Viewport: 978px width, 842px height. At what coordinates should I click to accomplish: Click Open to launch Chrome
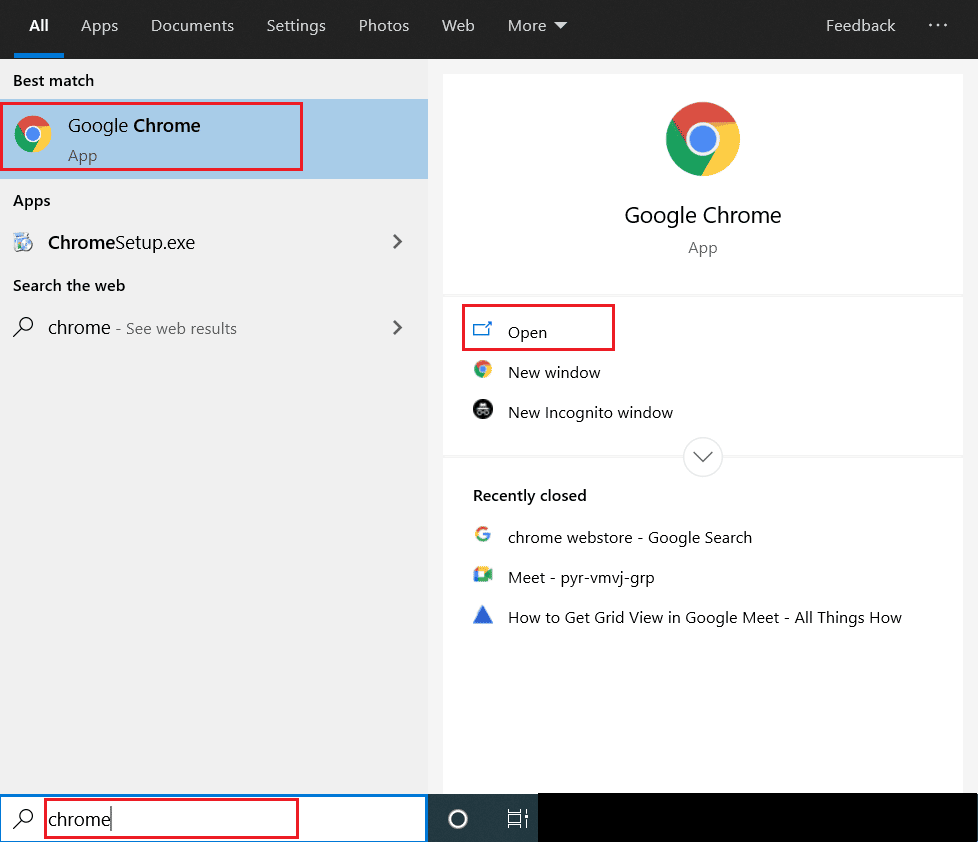[527, 332]
